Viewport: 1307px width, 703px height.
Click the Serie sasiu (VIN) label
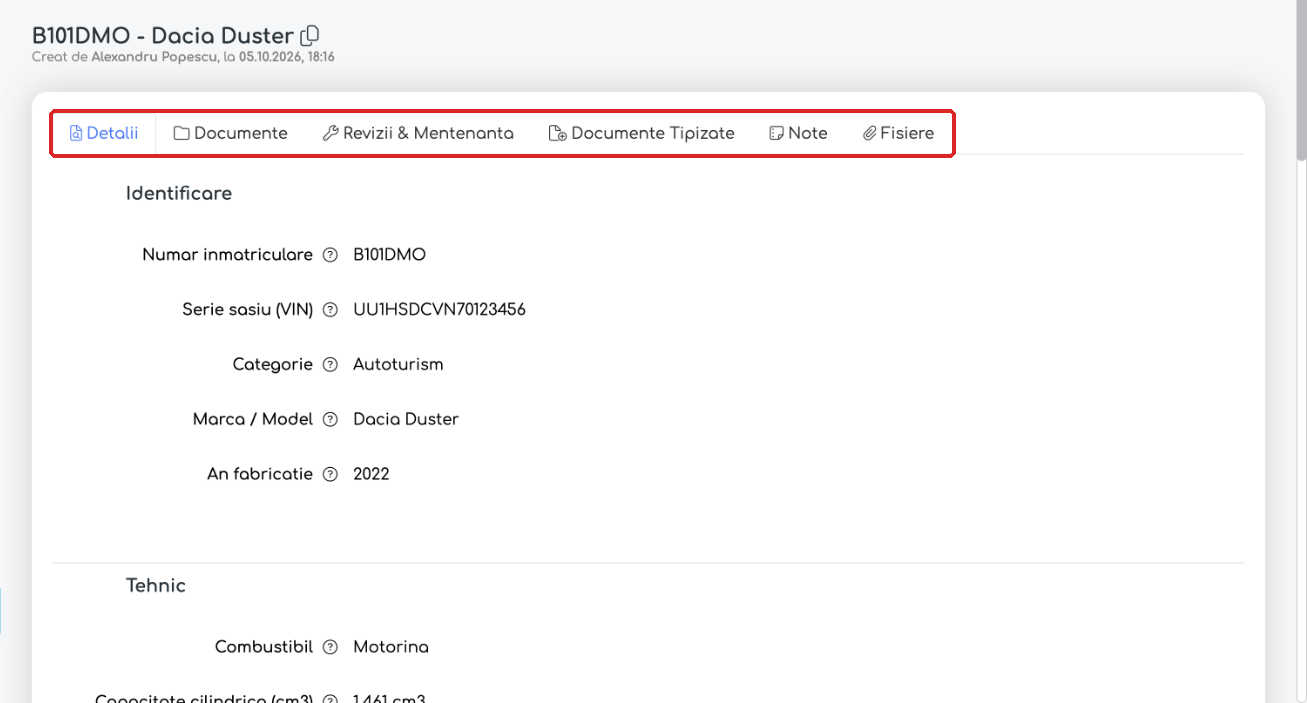(x=248, y=310)
